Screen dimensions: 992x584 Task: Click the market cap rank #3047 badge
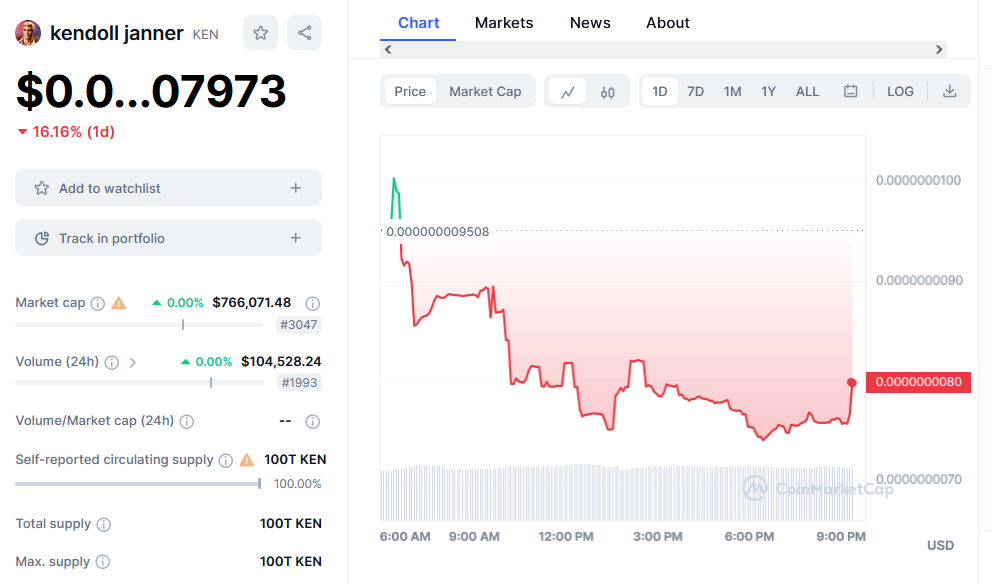[x=299, y=325]
